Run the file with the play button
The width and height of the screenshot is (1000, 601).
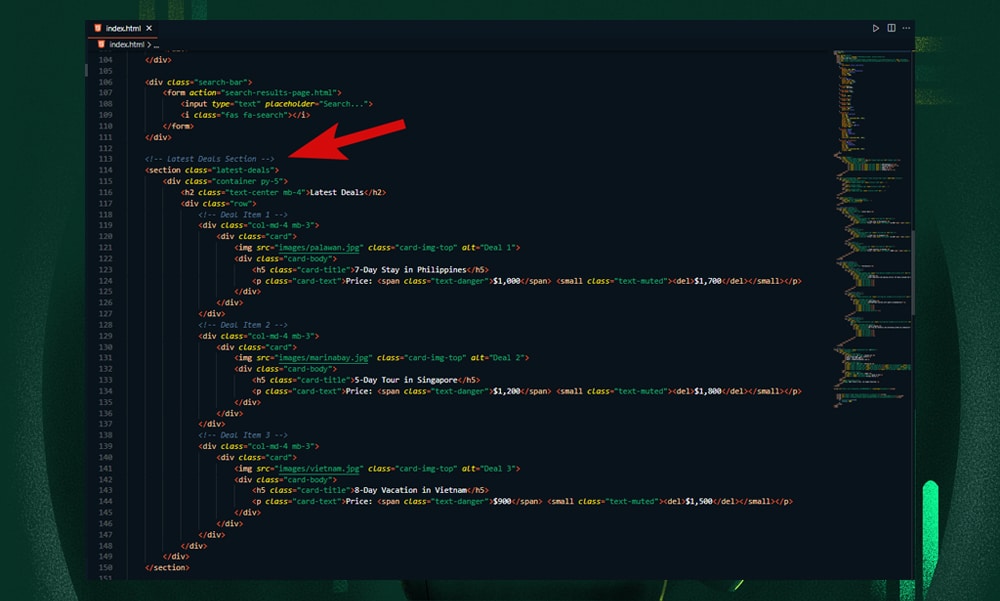tap(876, 28)
